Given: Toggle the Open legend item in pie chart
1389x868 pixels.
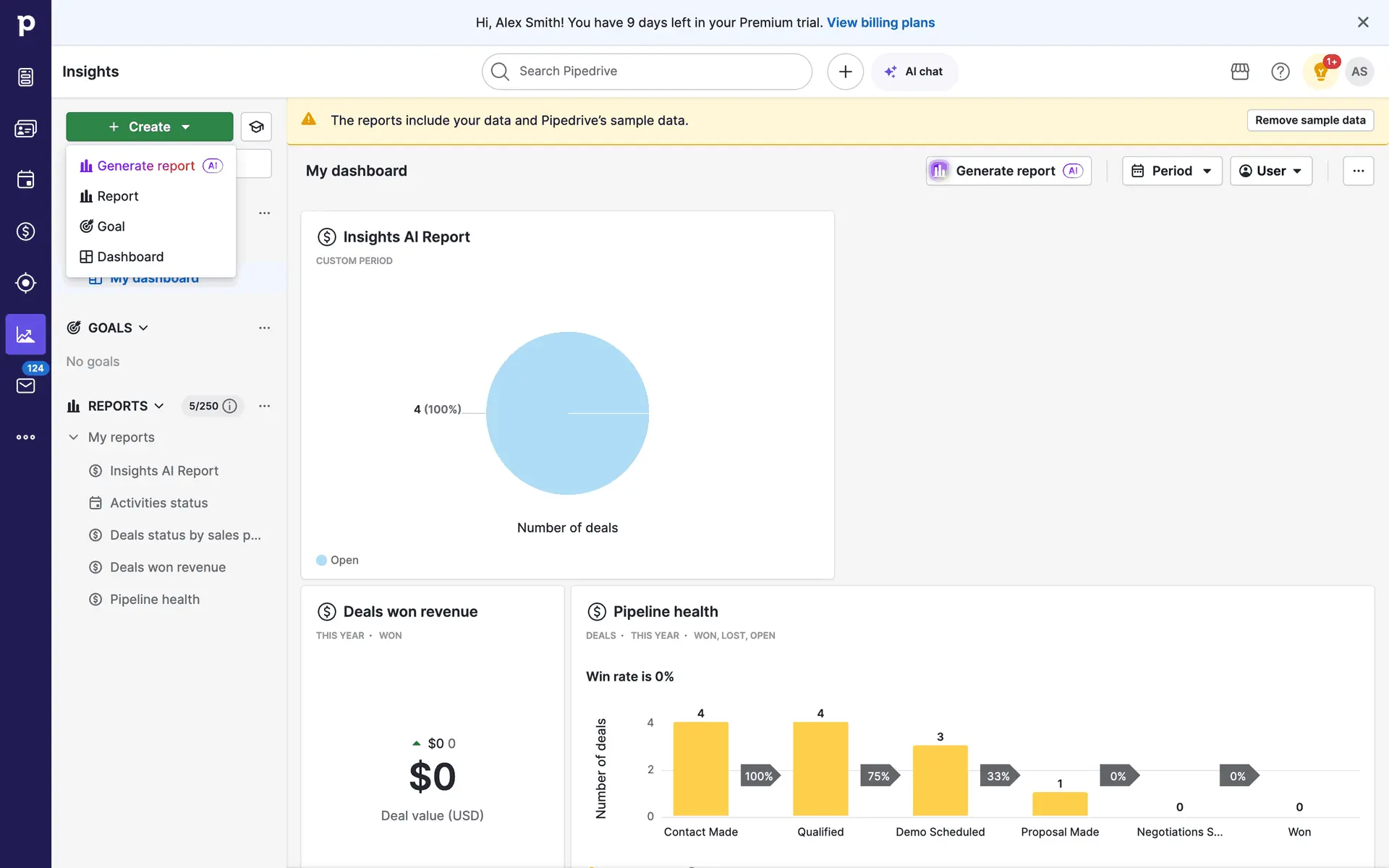Looking at the screenshot, I should coord(338,560).
